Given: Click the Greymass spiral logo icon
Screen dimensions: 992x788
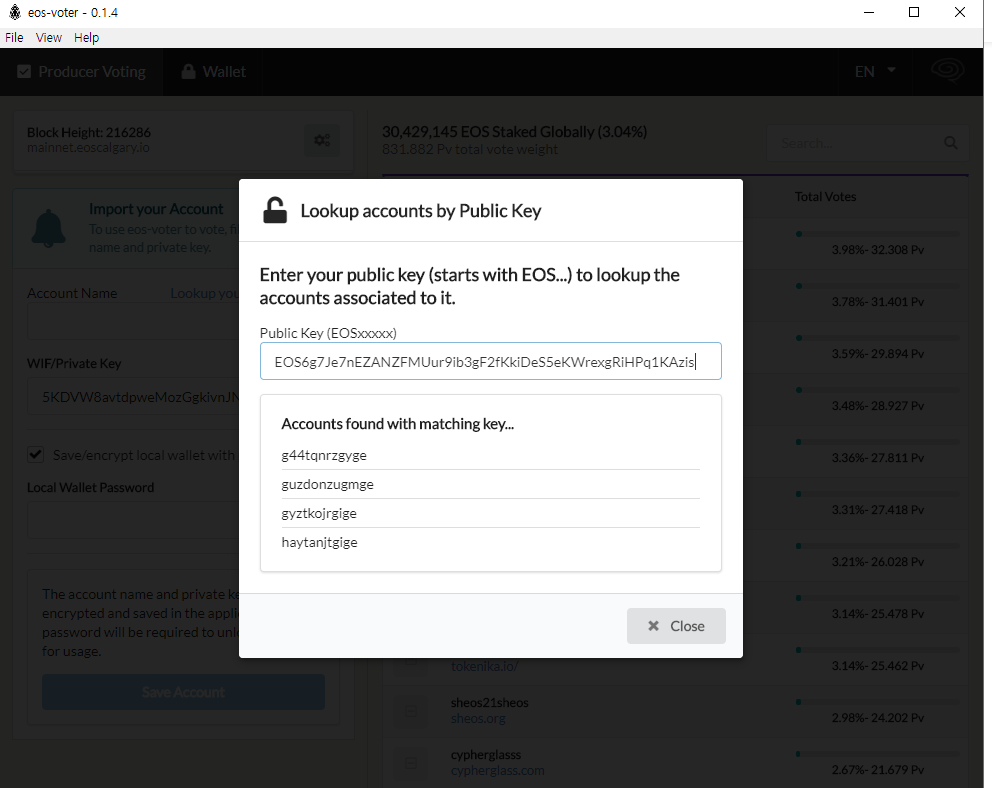Looking at the screenshot, I should click(x=948, y=70).
